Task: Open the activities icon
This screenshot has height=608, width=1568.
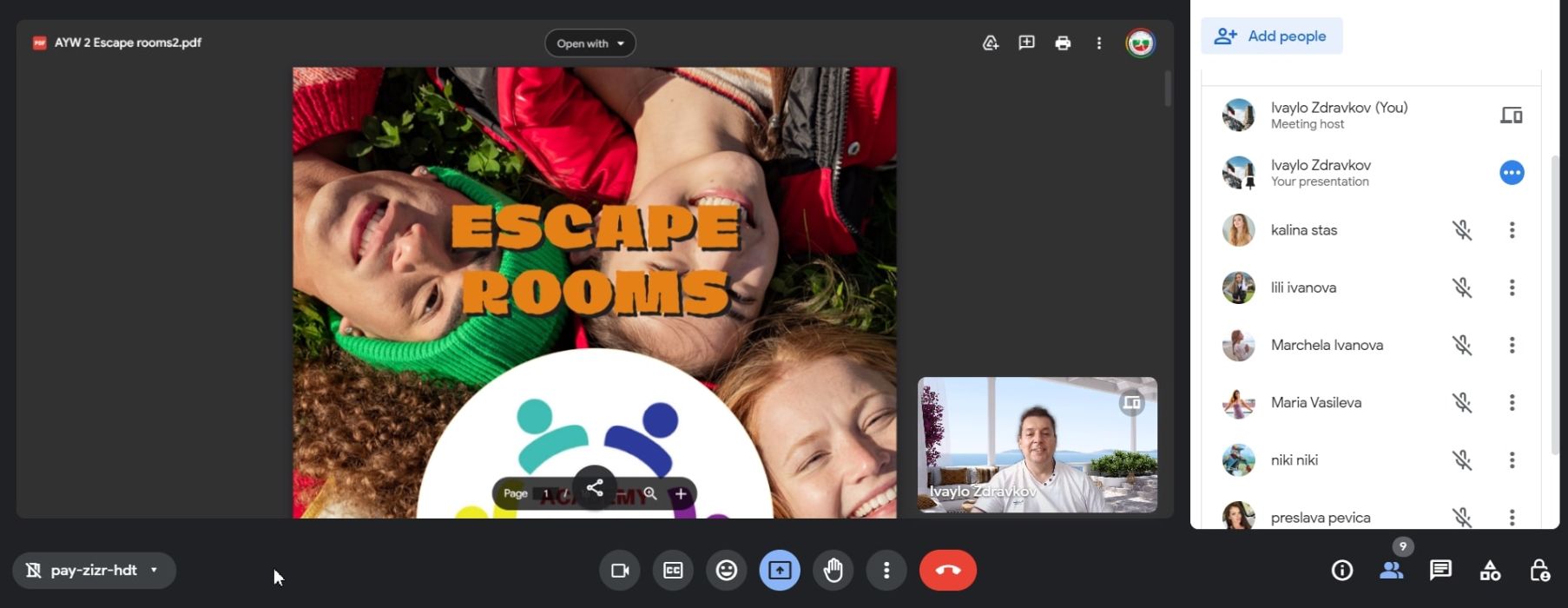Action: coord(1491,571)
